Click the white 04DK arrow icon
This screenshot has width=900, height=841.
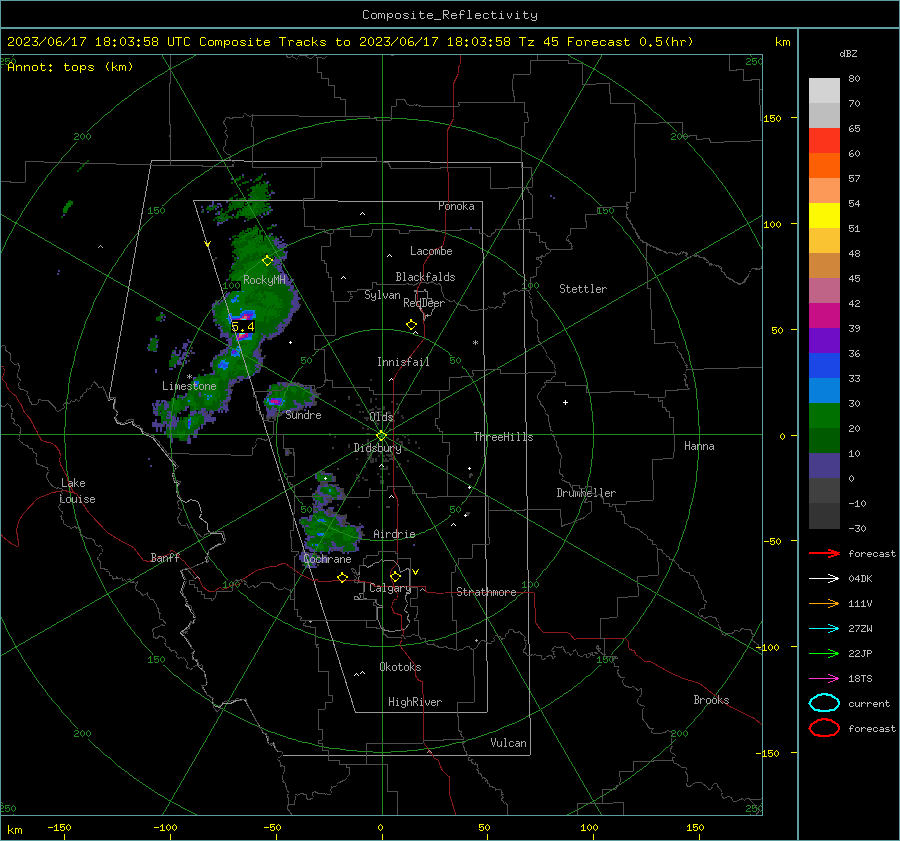coord(824,579)
